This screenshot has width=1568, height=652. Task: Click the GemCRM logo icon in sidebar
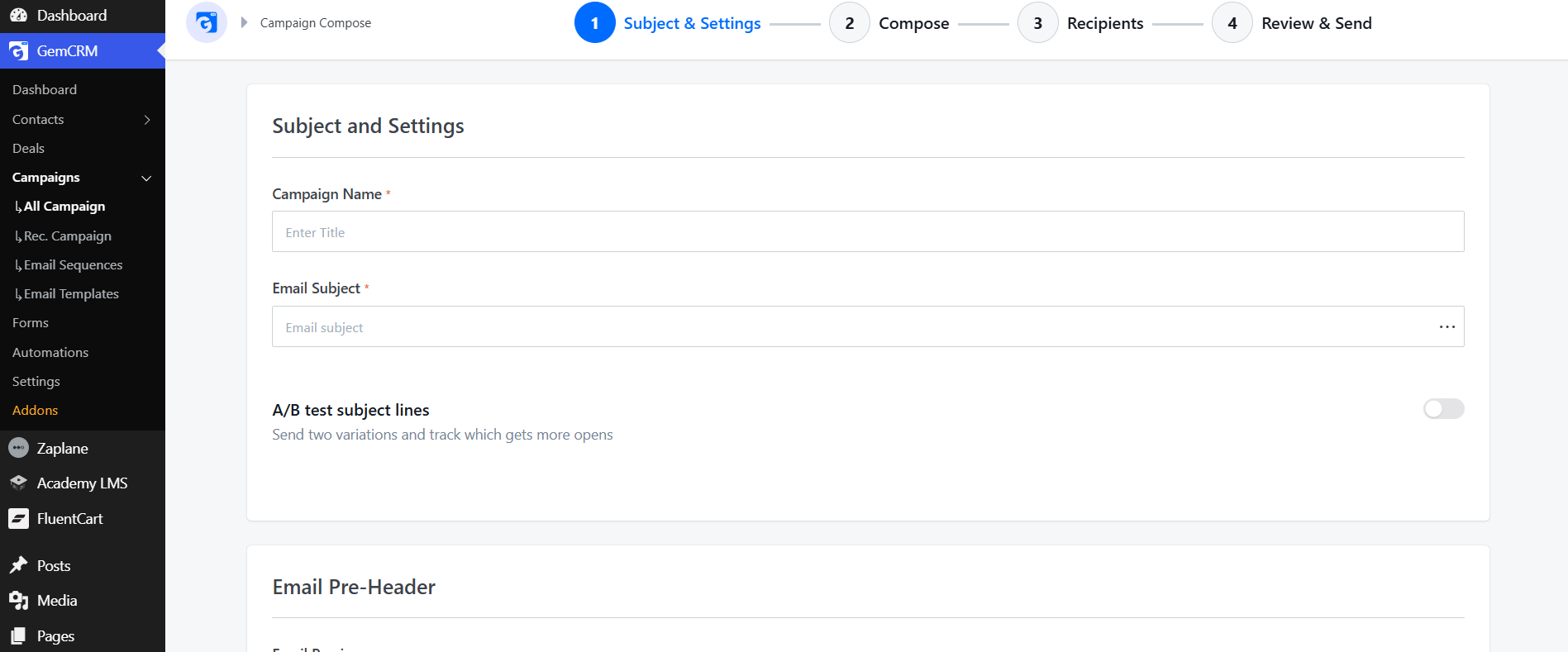pyautogui.click(x=18, y=51)
